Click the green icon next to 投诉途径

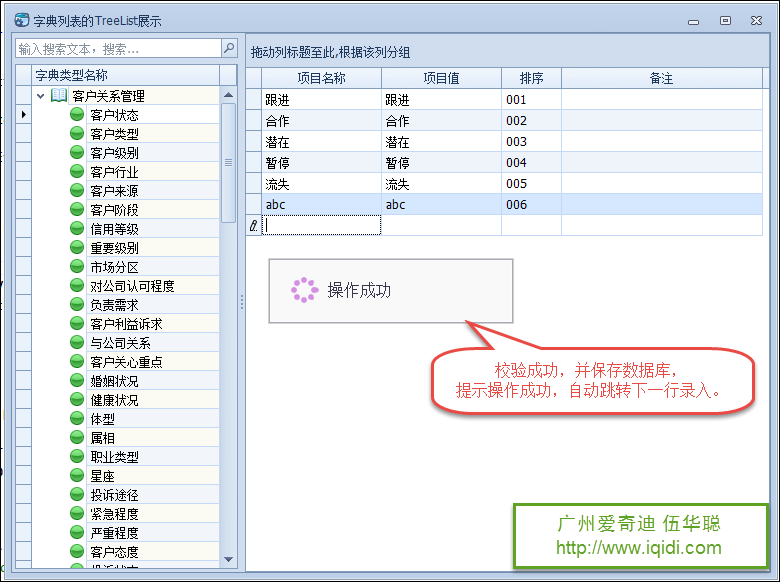tap(77, 495)
